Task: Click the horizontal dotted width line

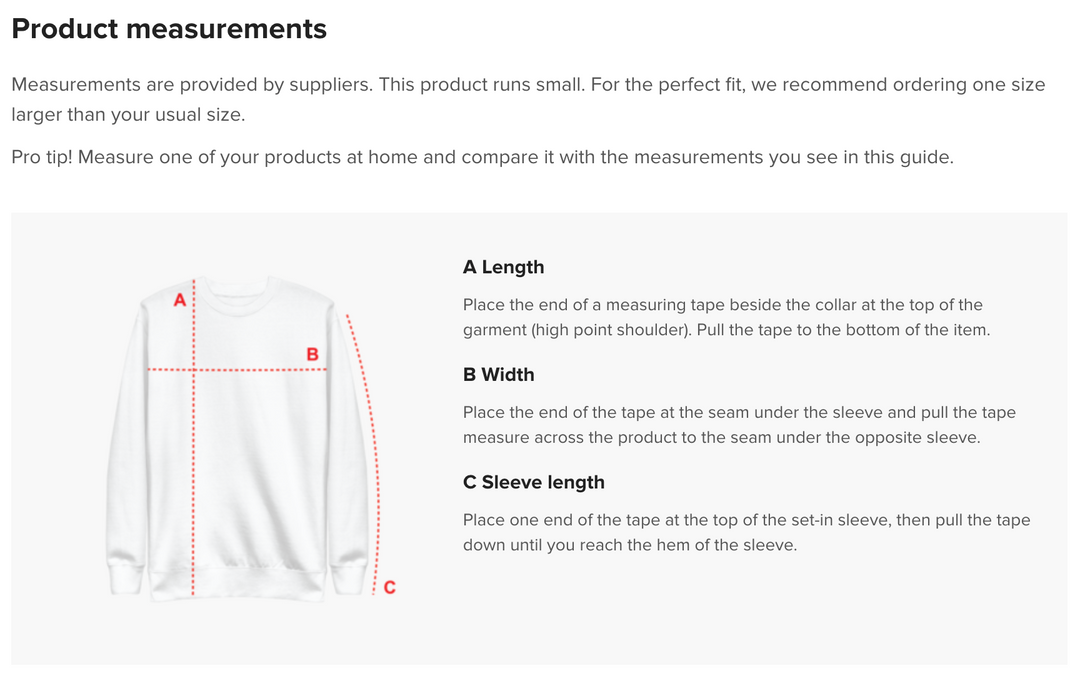Action: click(237, 370)
